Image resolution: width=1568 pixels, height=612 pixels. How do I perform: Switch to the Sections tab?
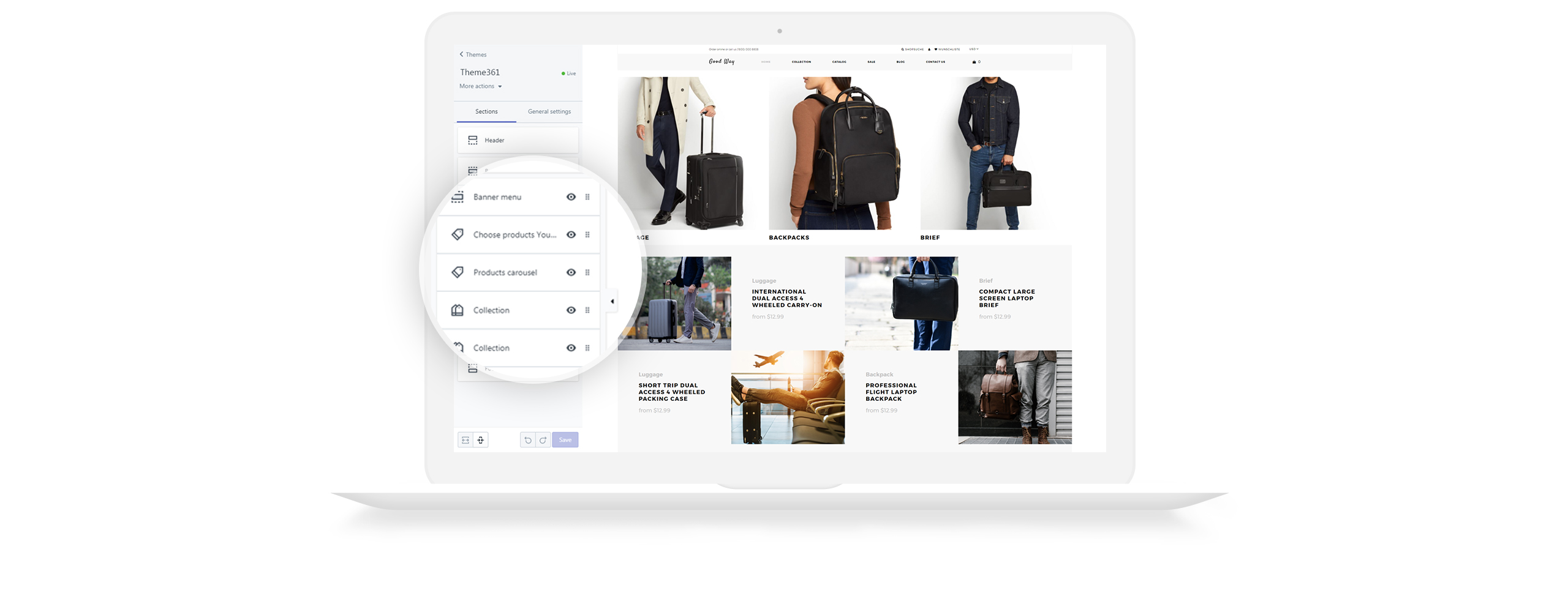[486, 111]
